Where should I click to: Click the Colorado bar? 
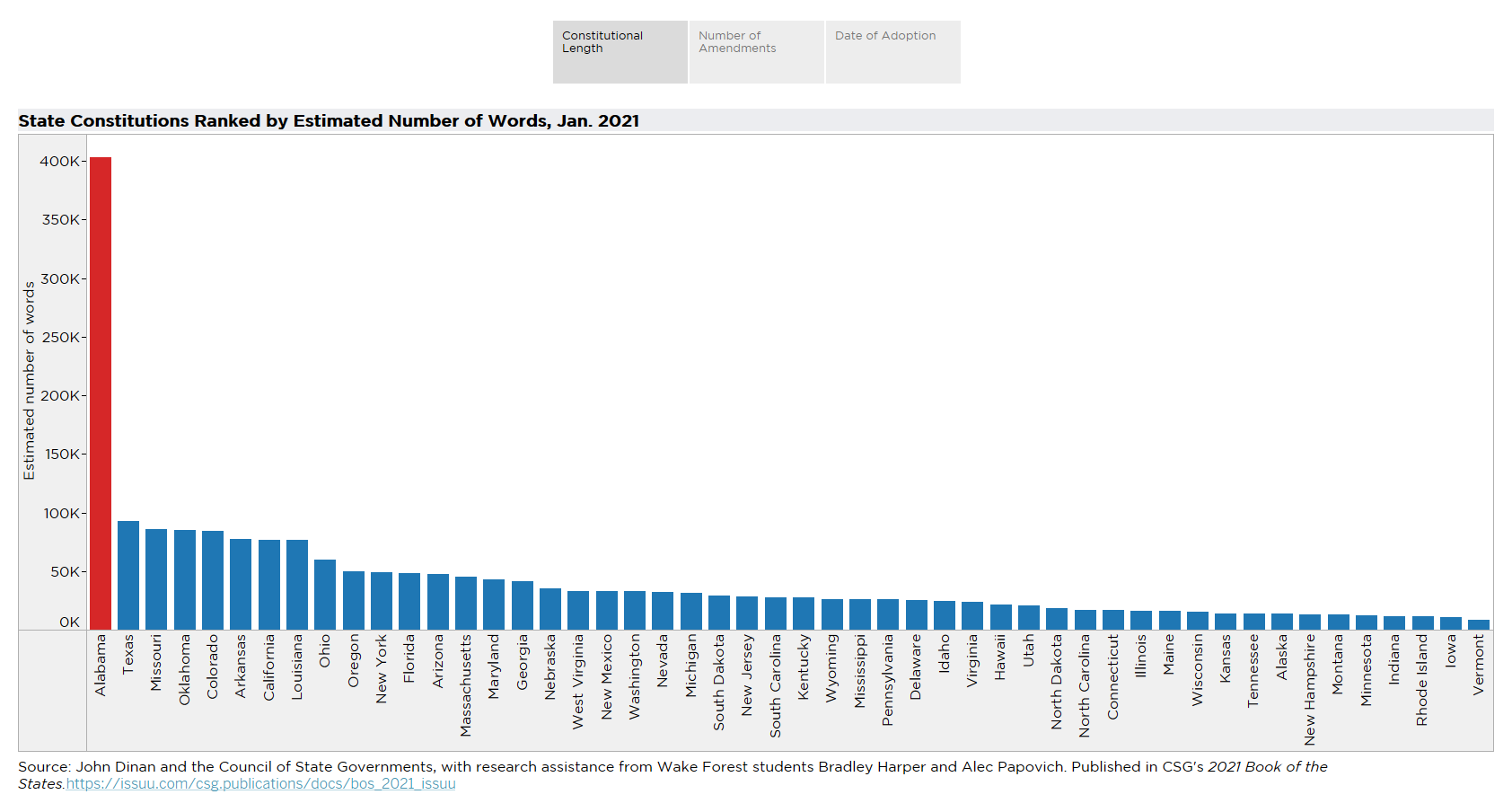(x=213, y=580)
